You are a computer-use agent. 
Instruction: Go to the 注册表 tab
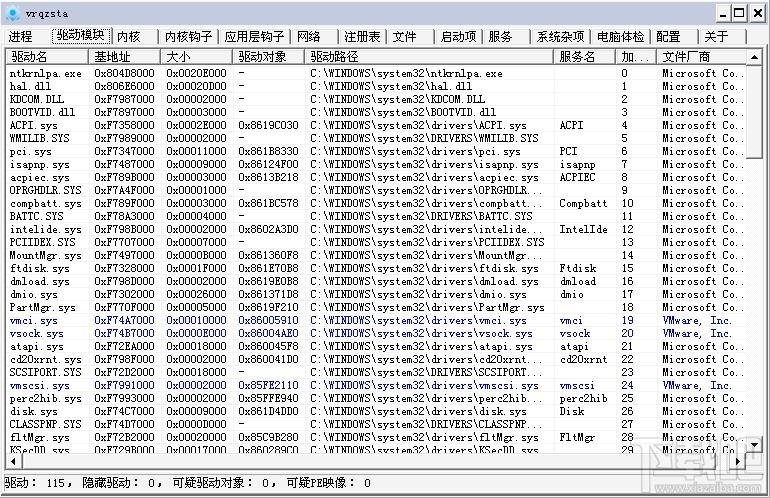coord(362,36)
